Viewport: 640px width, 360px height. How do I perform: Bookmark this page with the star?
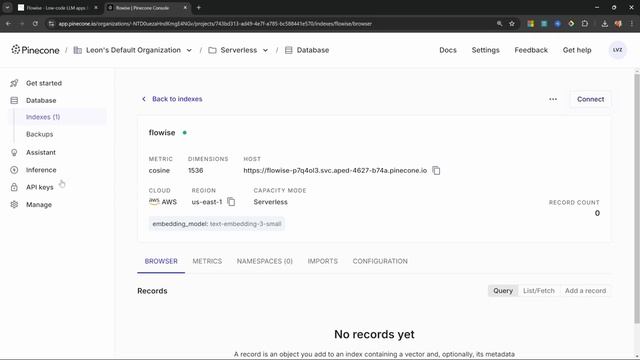click(512, 24)
